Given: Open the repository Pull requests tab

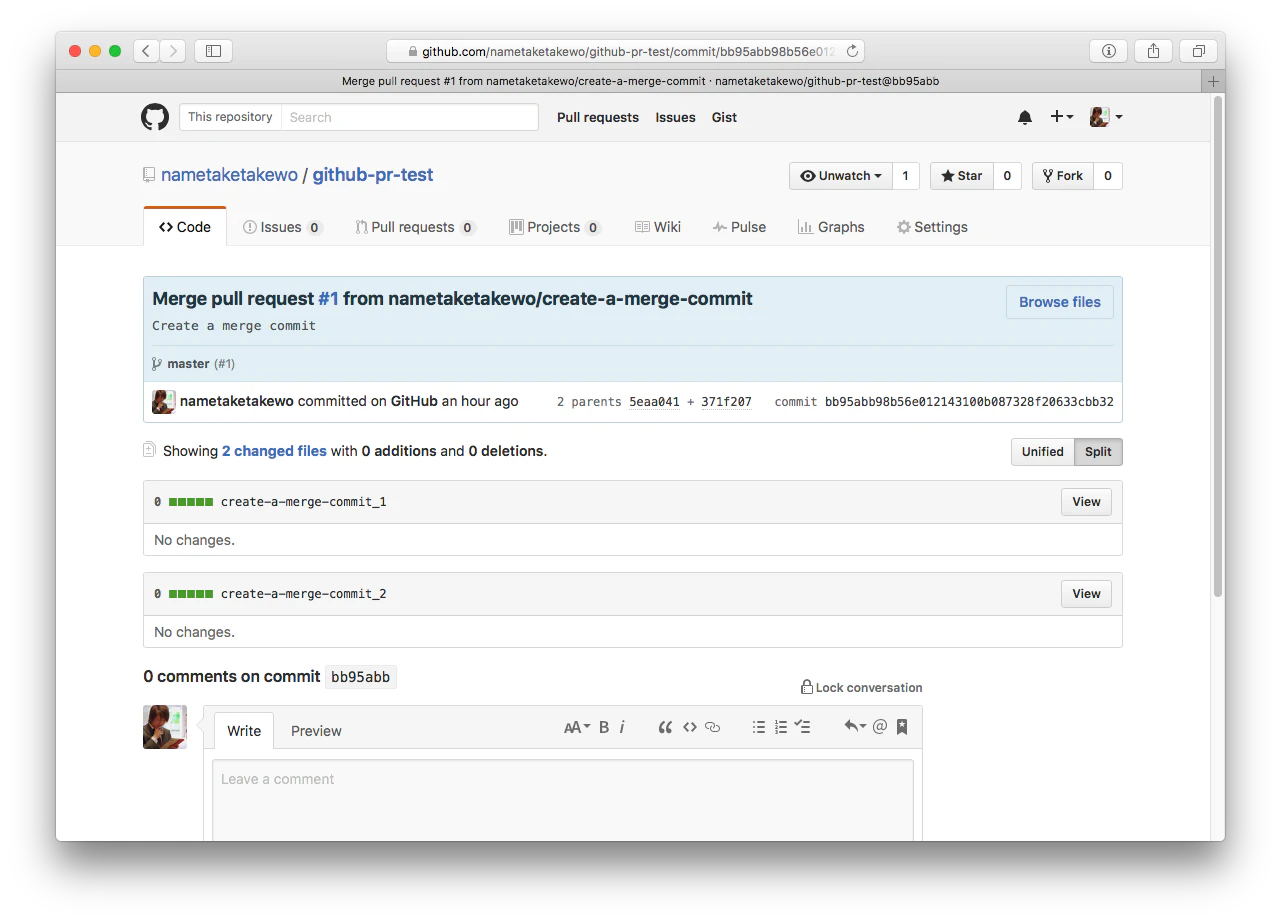Looking at the screenshot, I should 414,227.
